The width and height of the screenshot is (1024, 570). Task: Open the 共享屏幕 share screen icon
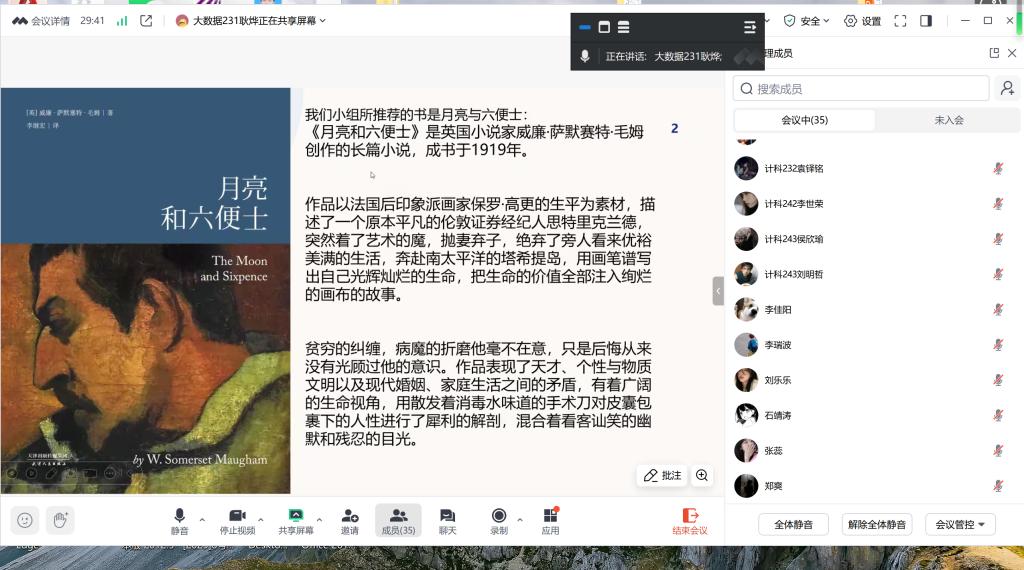296,515
